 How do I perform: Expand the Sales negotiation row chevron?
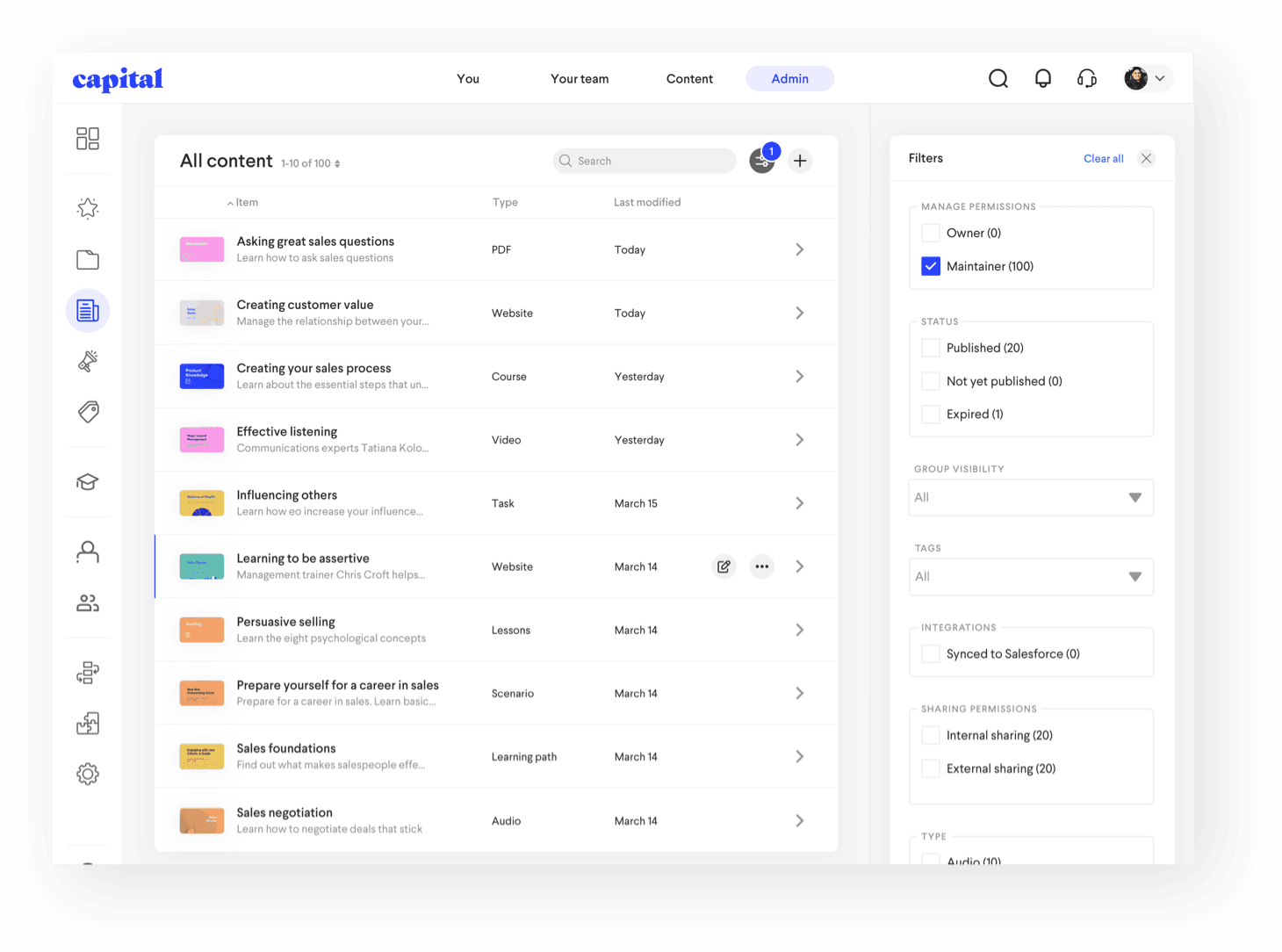[799, 820]
